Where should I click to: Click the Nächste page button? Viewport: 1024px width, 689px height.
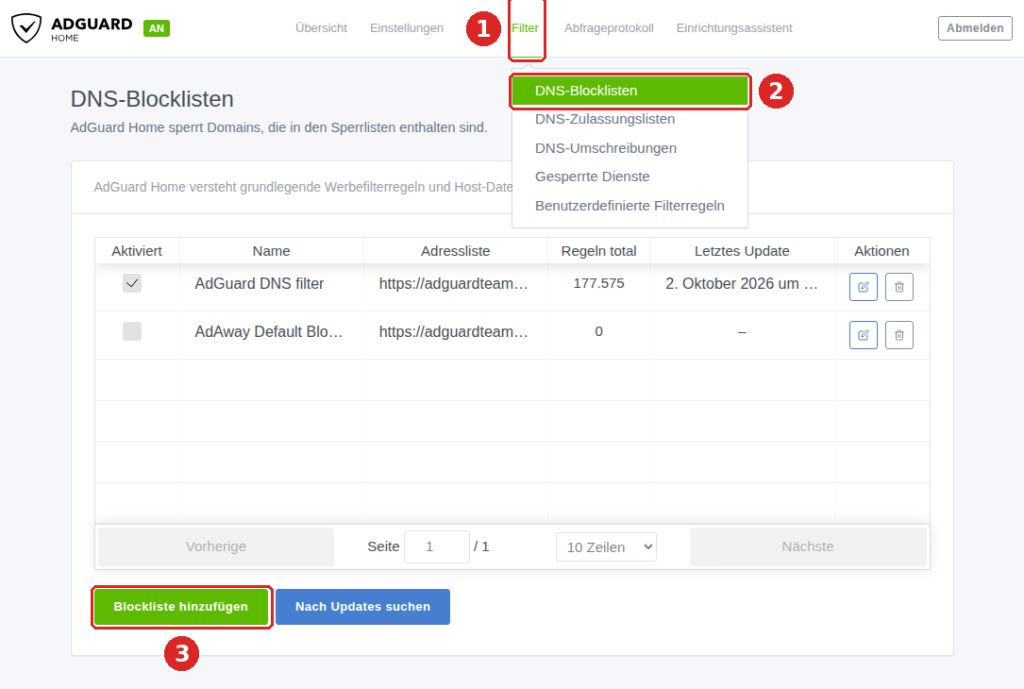[808, 547]
